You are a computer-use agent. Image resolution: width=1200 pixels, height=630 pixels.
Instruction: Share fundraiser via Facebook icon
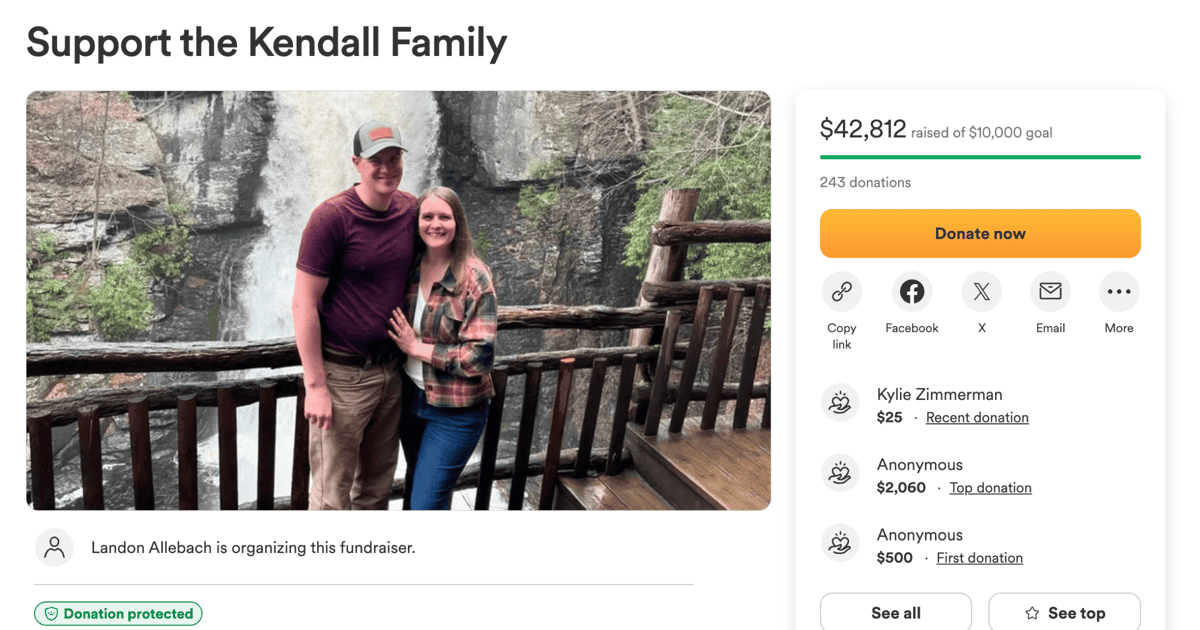pos(911,292)
